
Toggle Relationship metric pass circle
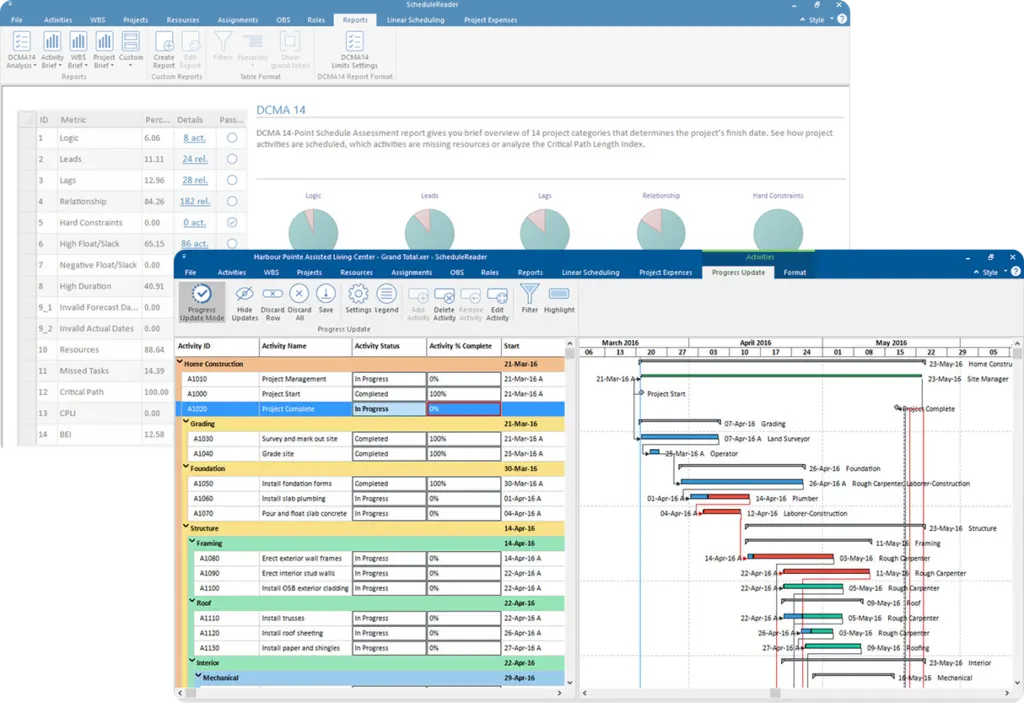tap(232, 201)
